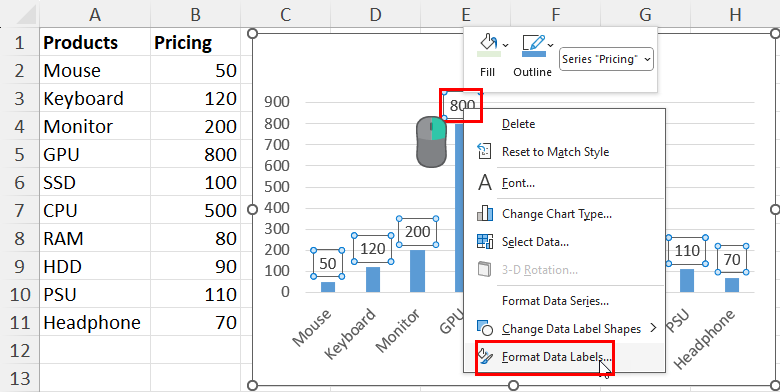Screen dimensions: 780x392
Task: Select column A header
Action: [95, 14]
